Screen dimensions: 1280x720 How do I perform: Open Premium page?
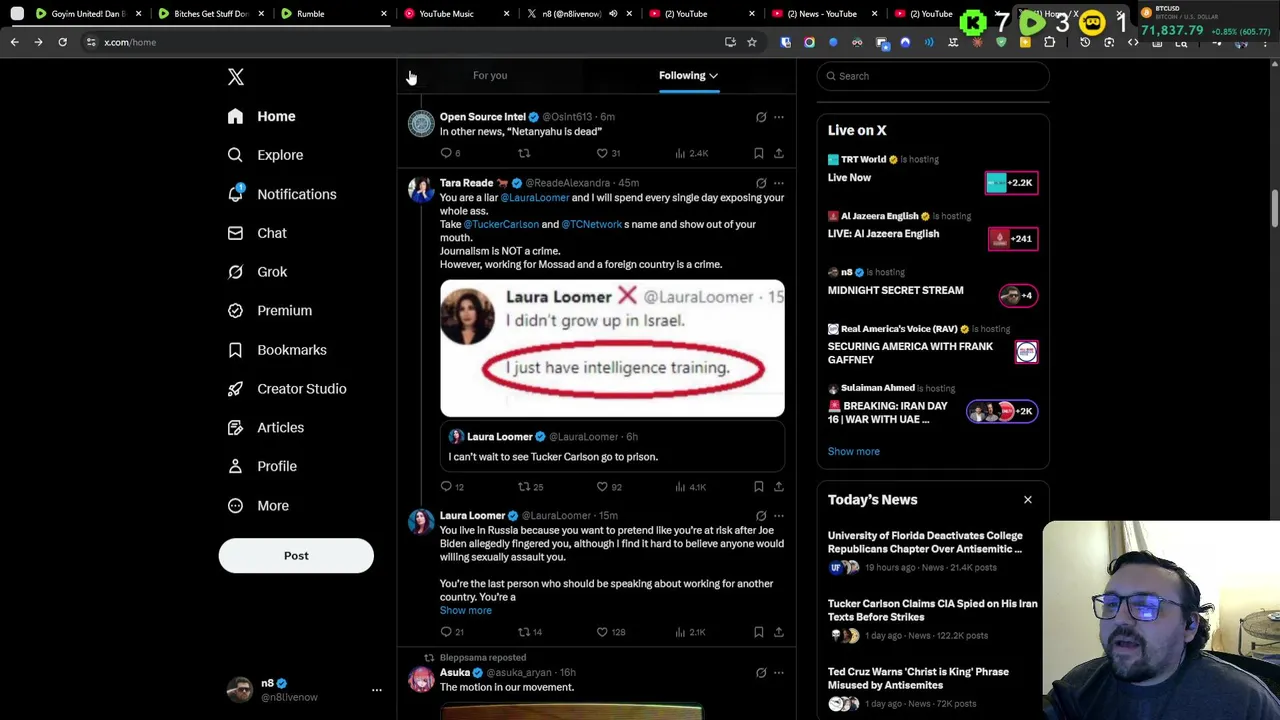[x=269, y=310]
